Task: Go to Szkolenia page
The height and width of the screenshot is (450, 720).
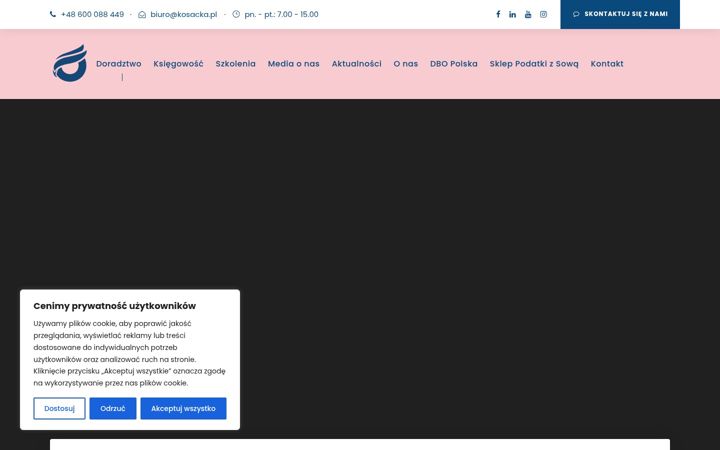Action: coord(236,64)
